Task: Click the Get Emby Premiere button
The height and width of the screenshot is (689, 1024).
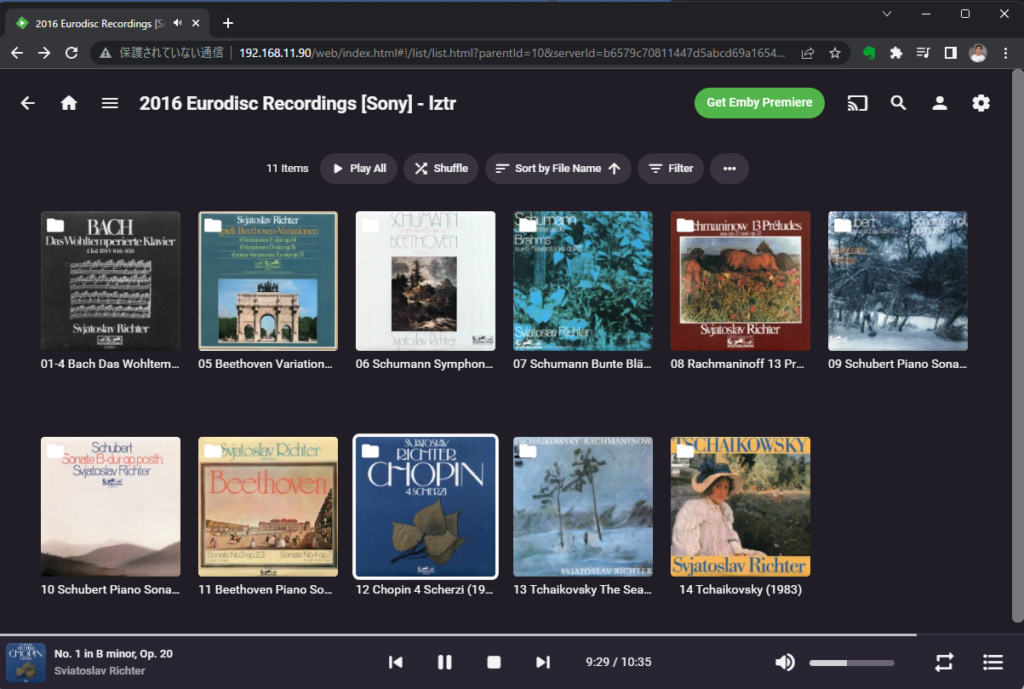Action: (759, 103)
